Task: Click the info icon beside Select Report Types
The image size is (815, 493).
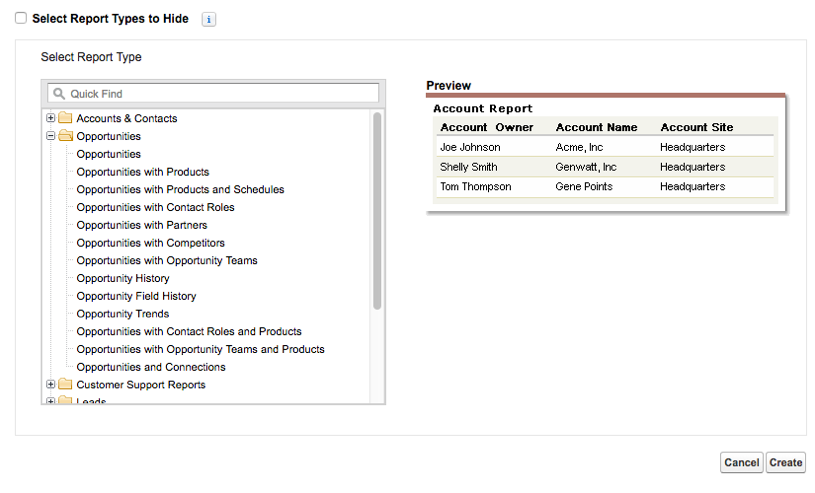Action: pos(208,19)
